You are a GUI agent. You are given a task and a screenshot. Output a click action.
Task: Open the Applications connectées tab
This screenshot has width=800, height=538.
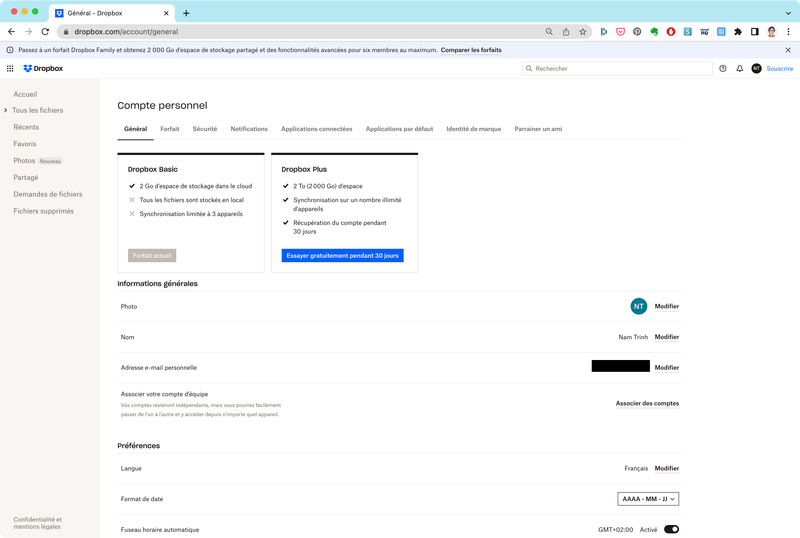pyautogui.click(x=316, y=129)
